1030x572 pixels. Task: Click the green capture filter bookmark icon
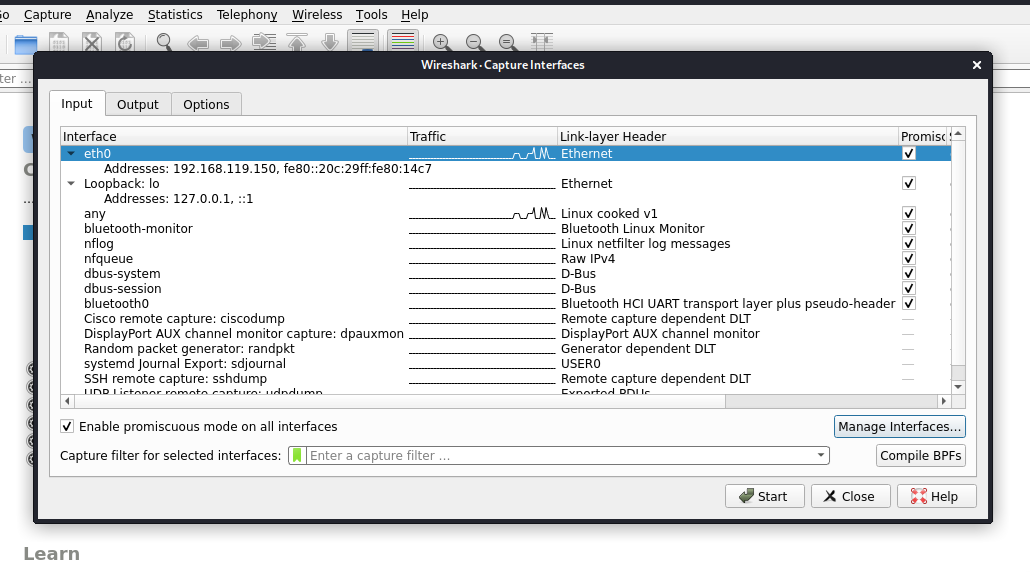pos(297,455)
